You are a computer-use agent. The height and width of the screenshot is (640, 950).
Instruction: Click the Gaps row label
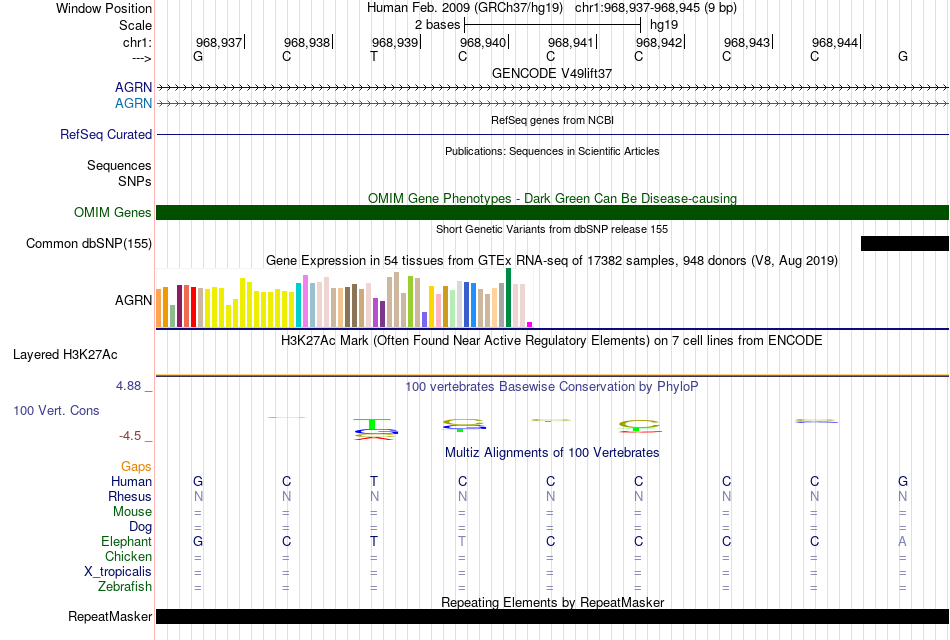coord(136,467)
